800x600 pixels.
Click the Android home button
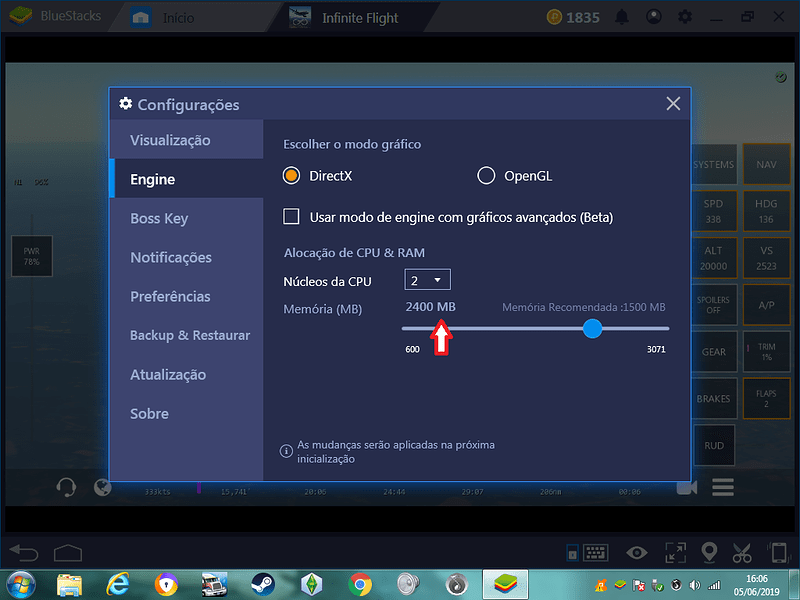click(68, 553)
